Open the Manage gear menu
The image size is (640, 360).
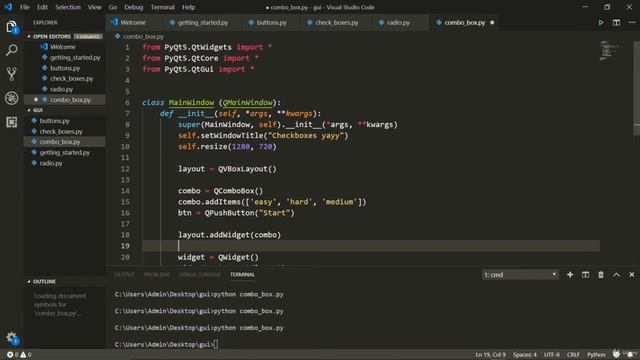pos(11,337)
